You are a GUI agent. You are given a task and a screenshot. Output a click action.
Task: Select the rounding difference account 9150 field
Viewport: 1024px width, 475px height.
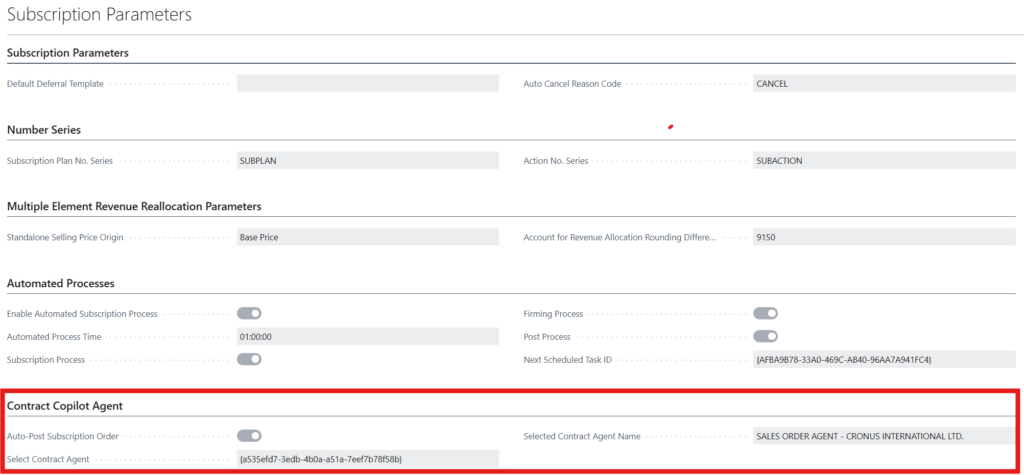tap(884, 237)
